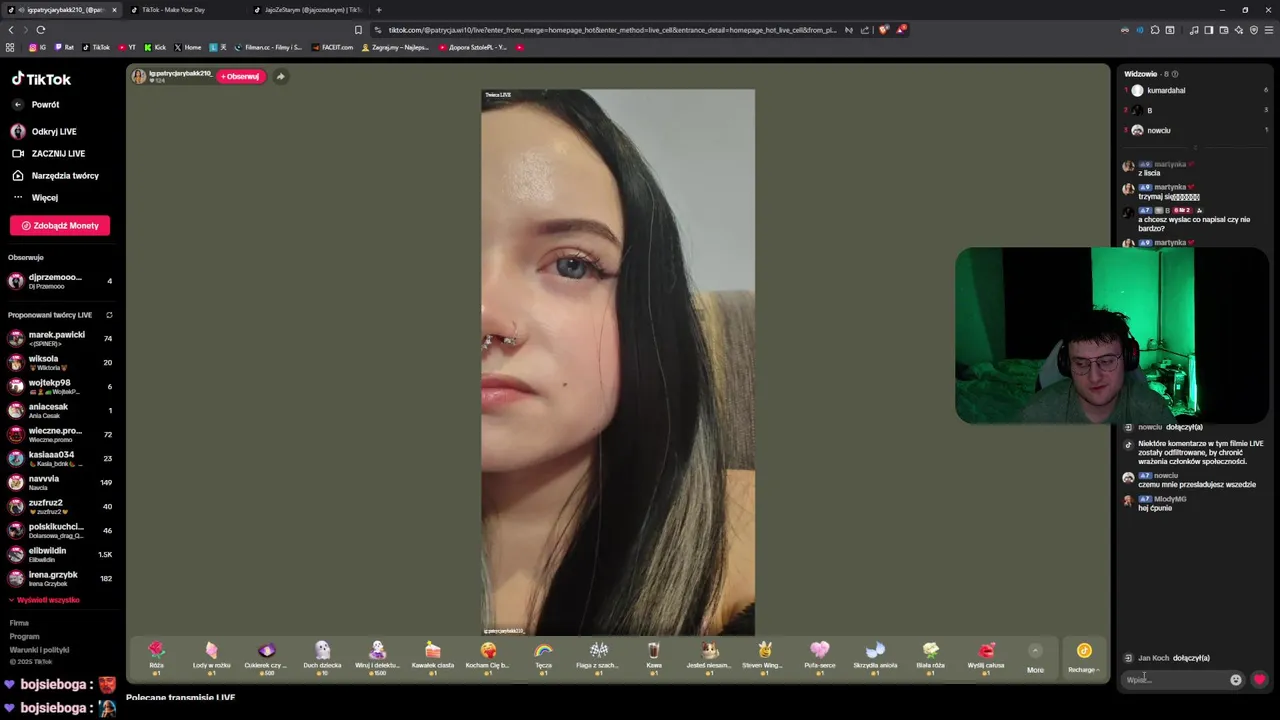Switch to JajoZeStarym browser tab
The image size is (1280, 720).
308,10
